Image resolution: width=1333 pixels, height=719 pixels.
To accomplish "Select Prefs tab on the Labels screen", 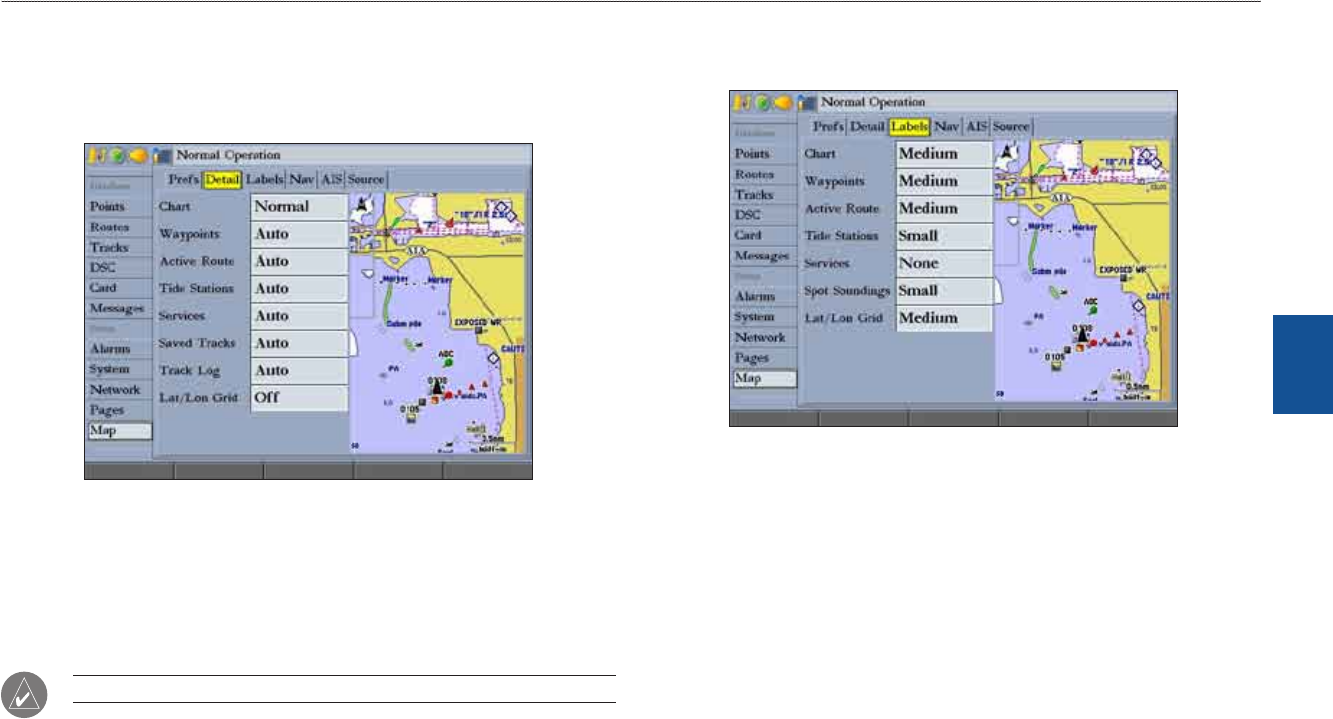I will tap(828, 126).
